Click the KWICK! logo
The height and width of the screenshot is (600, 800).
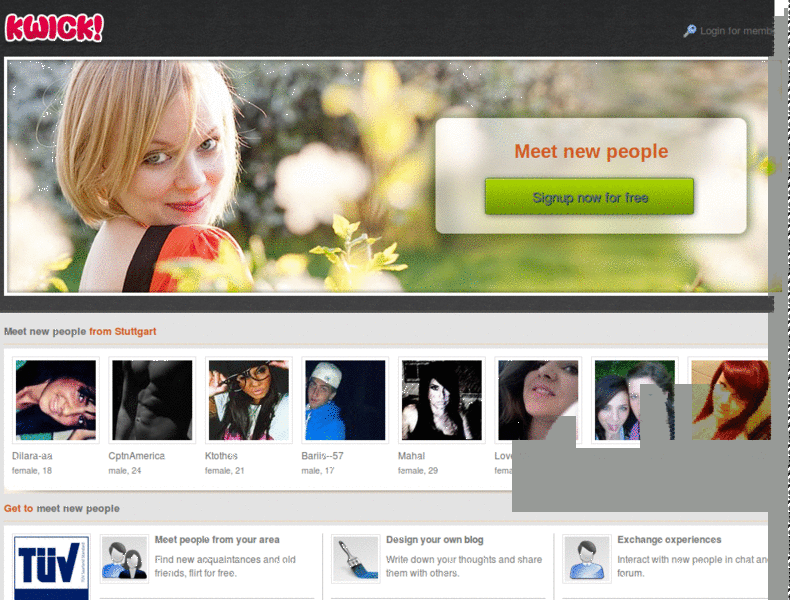54,28
